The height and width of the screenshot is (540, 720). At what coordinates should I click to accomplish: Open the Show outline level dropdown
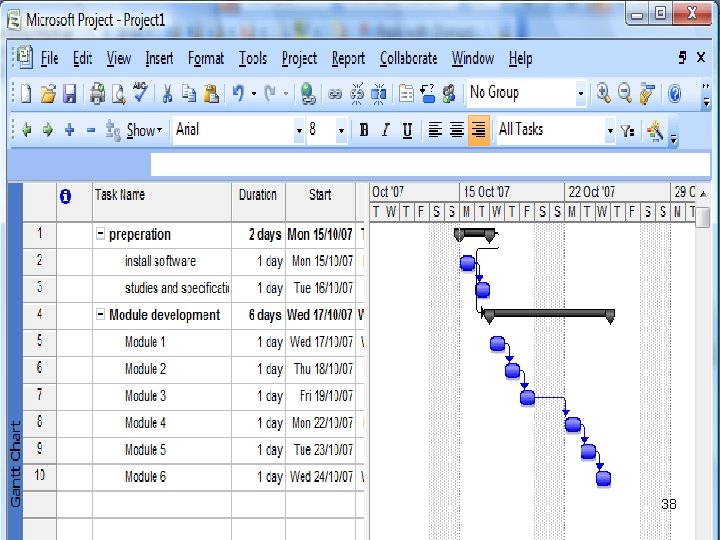(144, 130)
